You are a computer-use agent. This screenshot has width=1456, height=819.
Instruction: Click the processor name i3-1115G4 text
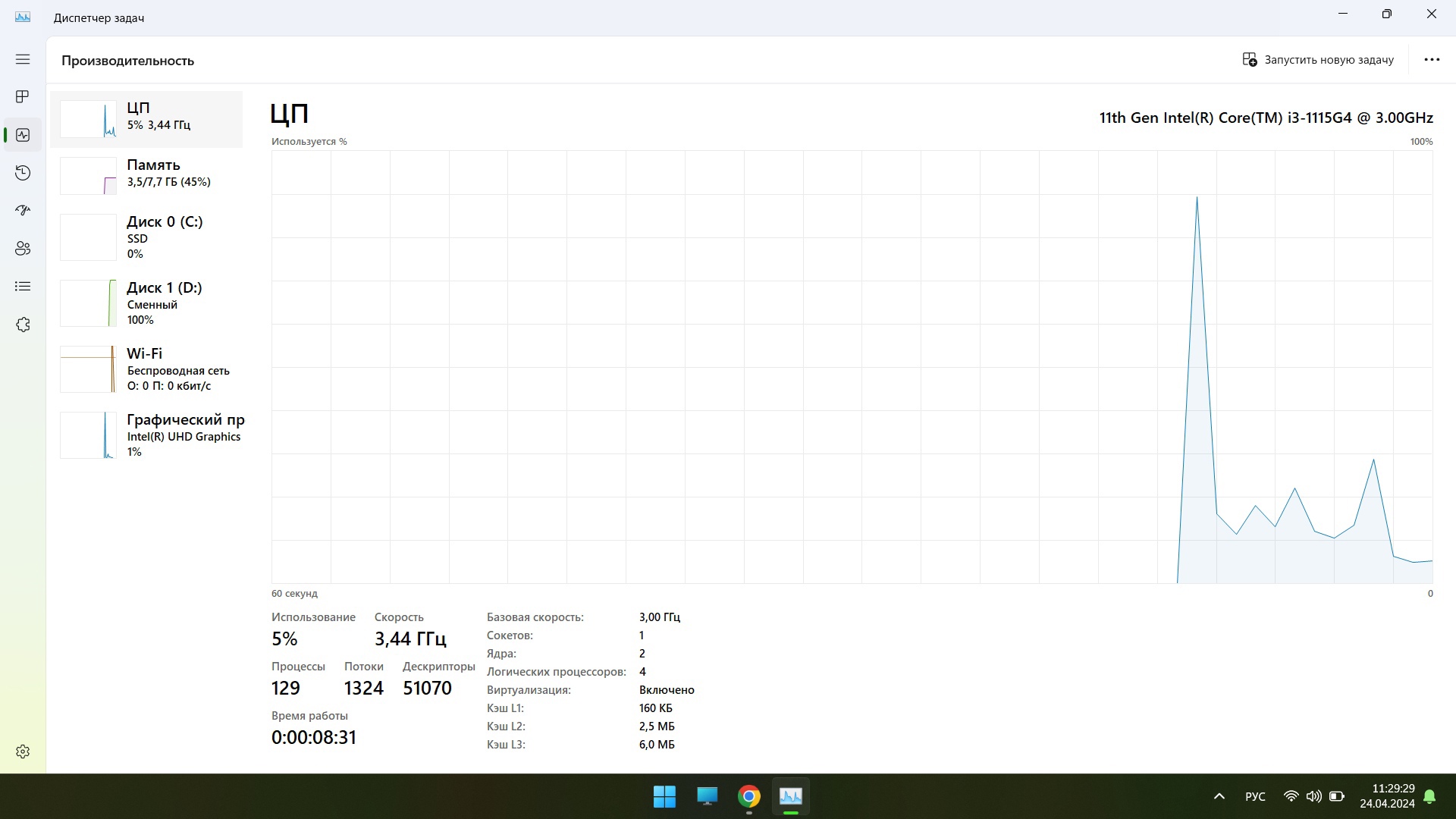click(x=1266, y=118)
